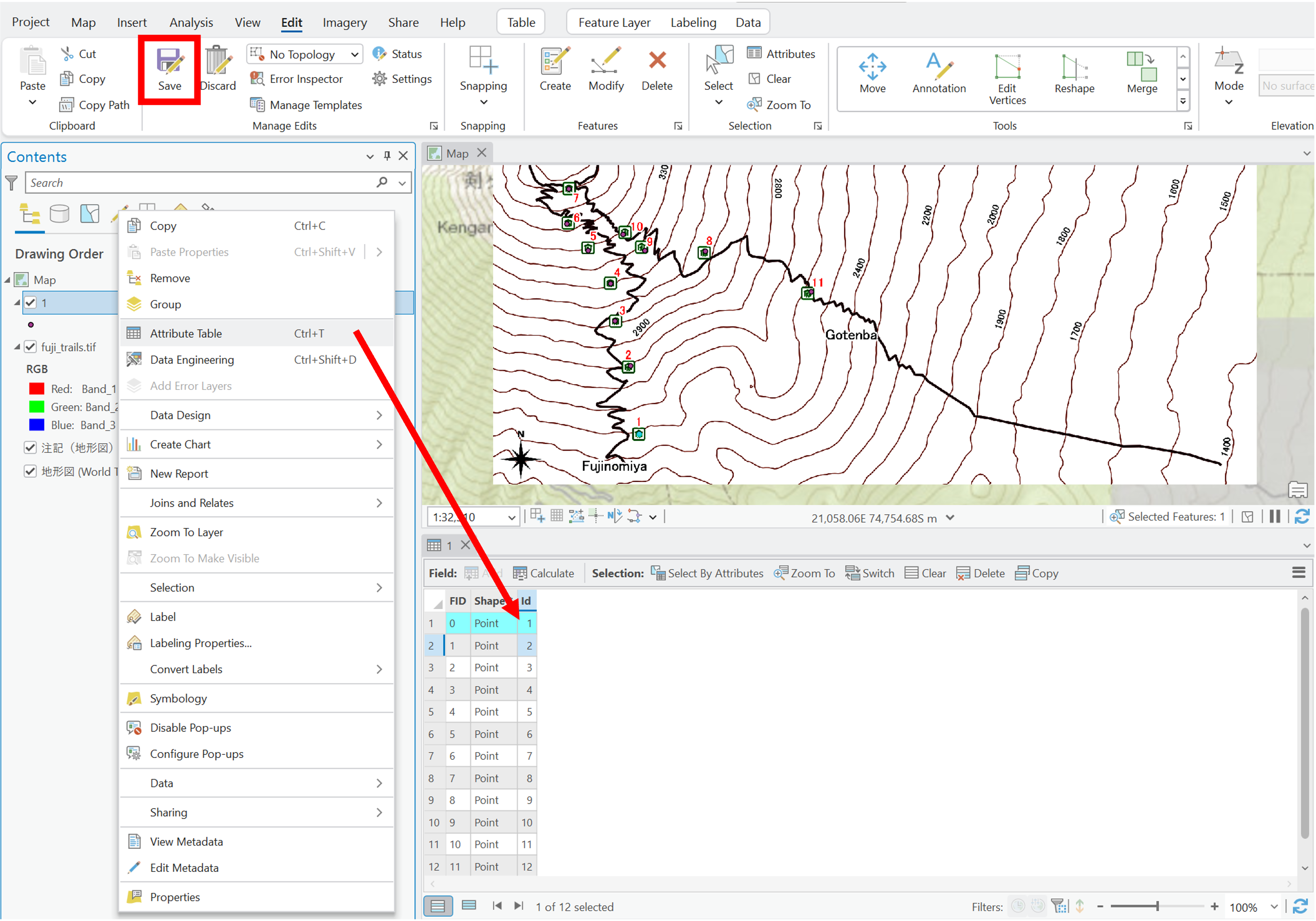Switch to the Feature Layer tab
Viewport: 1316px width, 921px height.
coord(614,22)
